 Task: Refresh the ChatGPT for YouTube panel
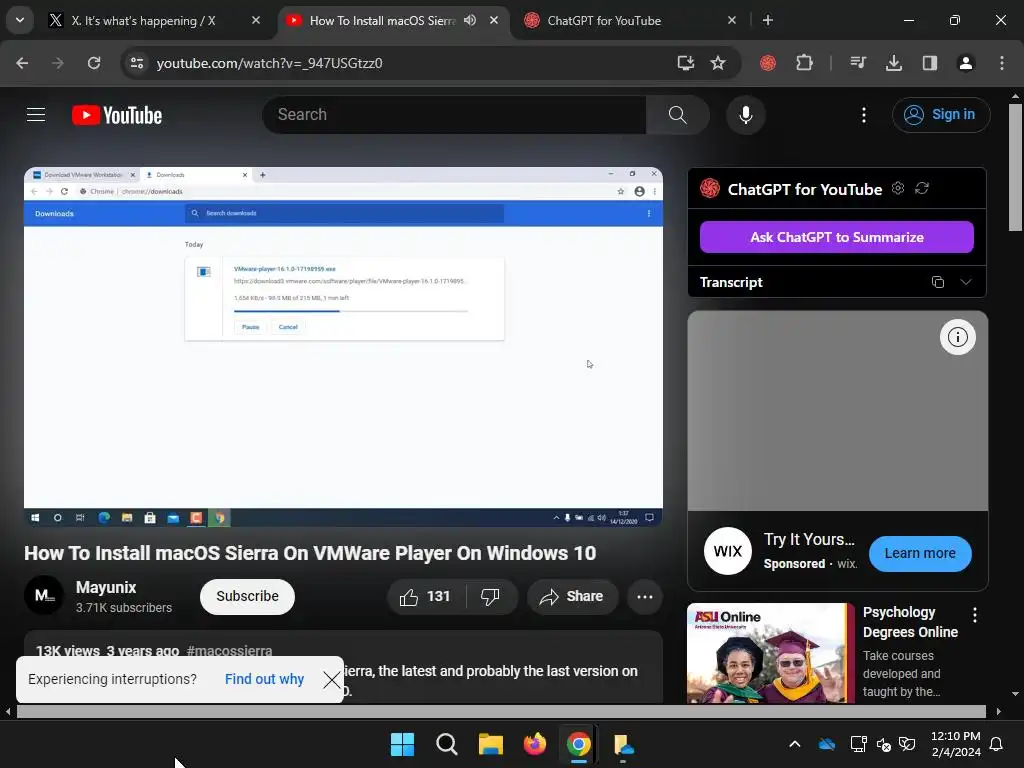point(921,188)
